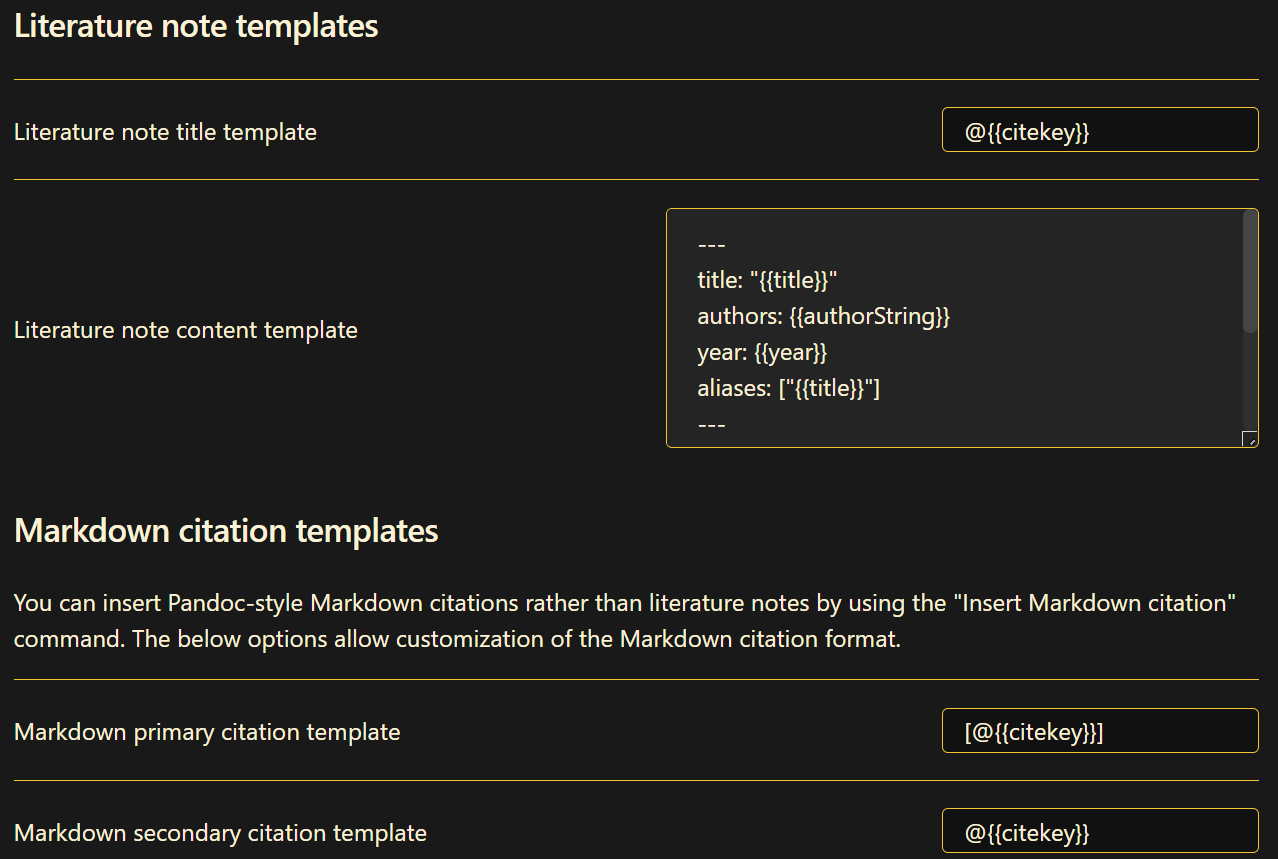1278x859 pixels.
Task: Click the opening --- line in content template
Action: (x=711, y=246)
